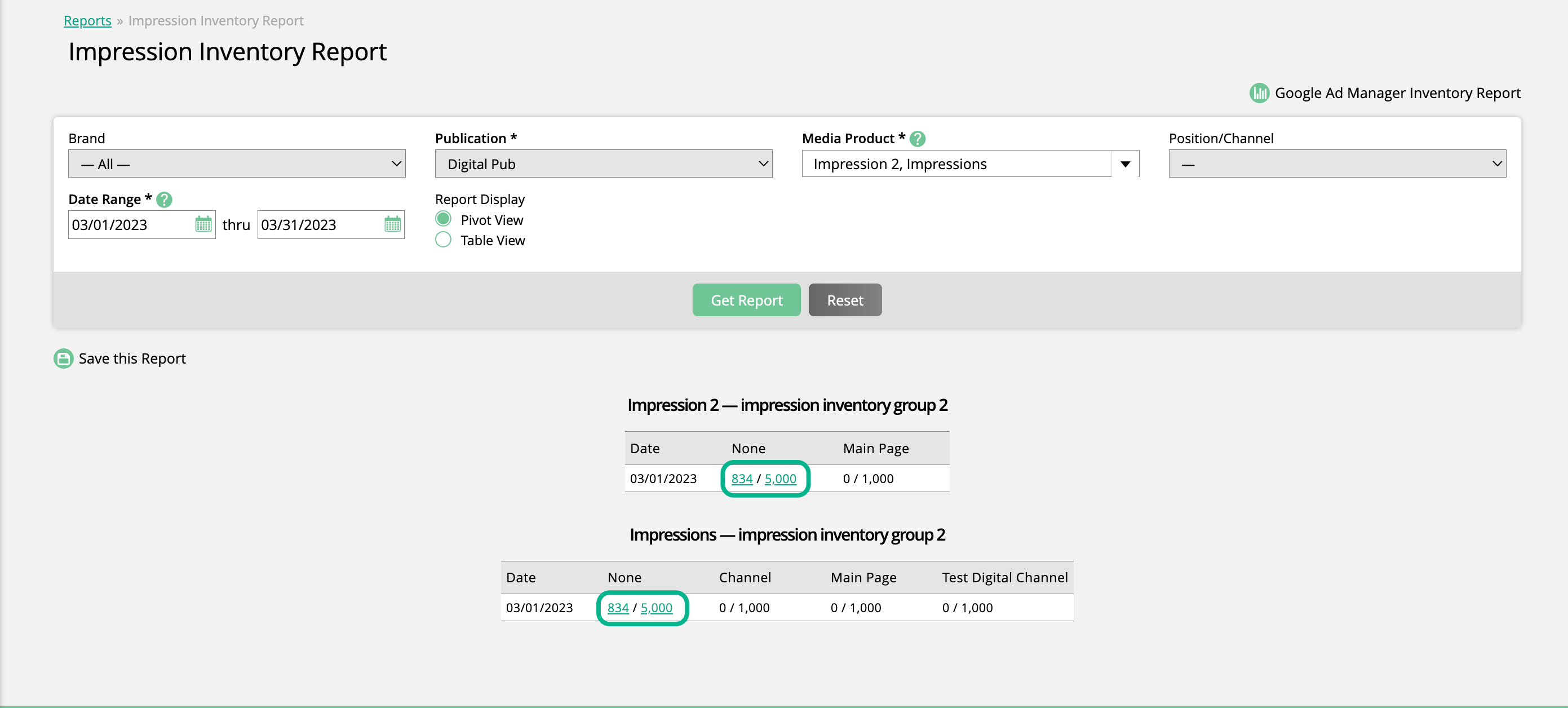Click 834 link in Impression 2 table
Image resolution: width=1568 pixels, height=708 pixels.
(741, 479)
